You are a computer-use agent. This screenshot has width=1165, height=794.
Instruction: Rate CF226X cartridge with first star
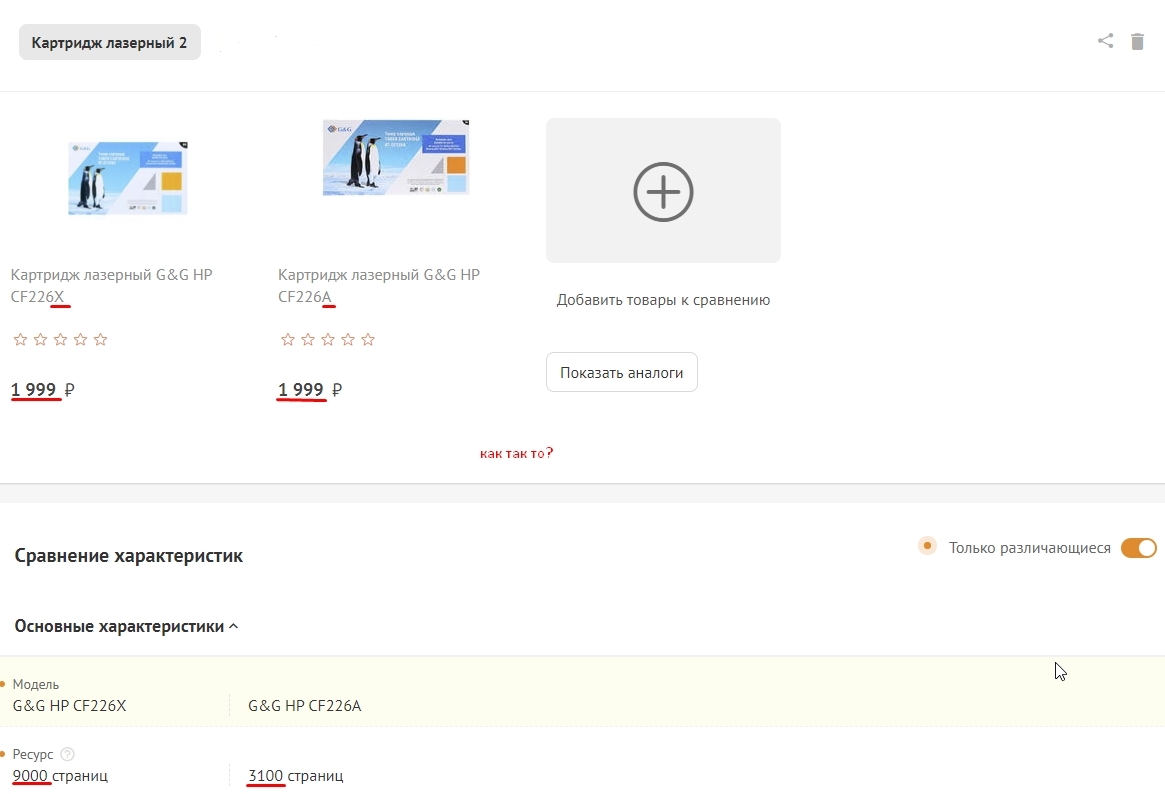[20, 339]
